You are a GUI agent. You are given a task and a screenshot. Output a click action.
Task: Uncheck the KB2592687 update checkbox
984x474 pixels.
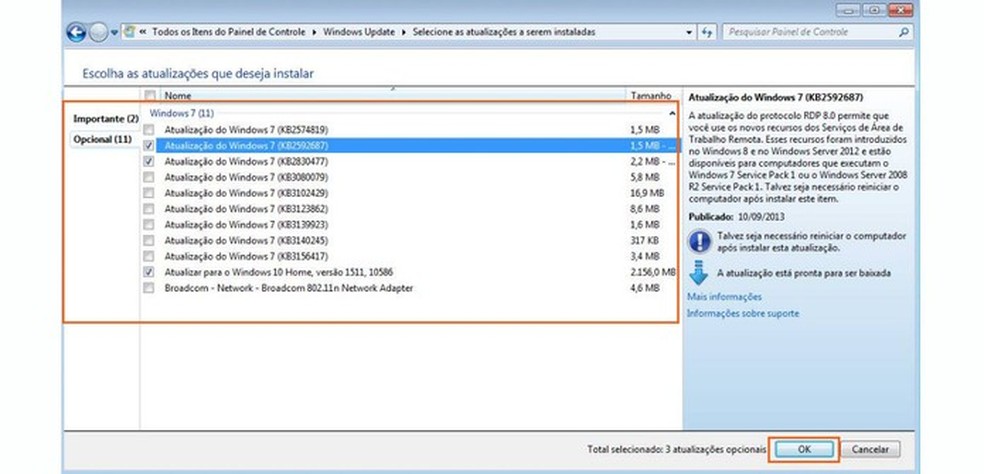149,146
